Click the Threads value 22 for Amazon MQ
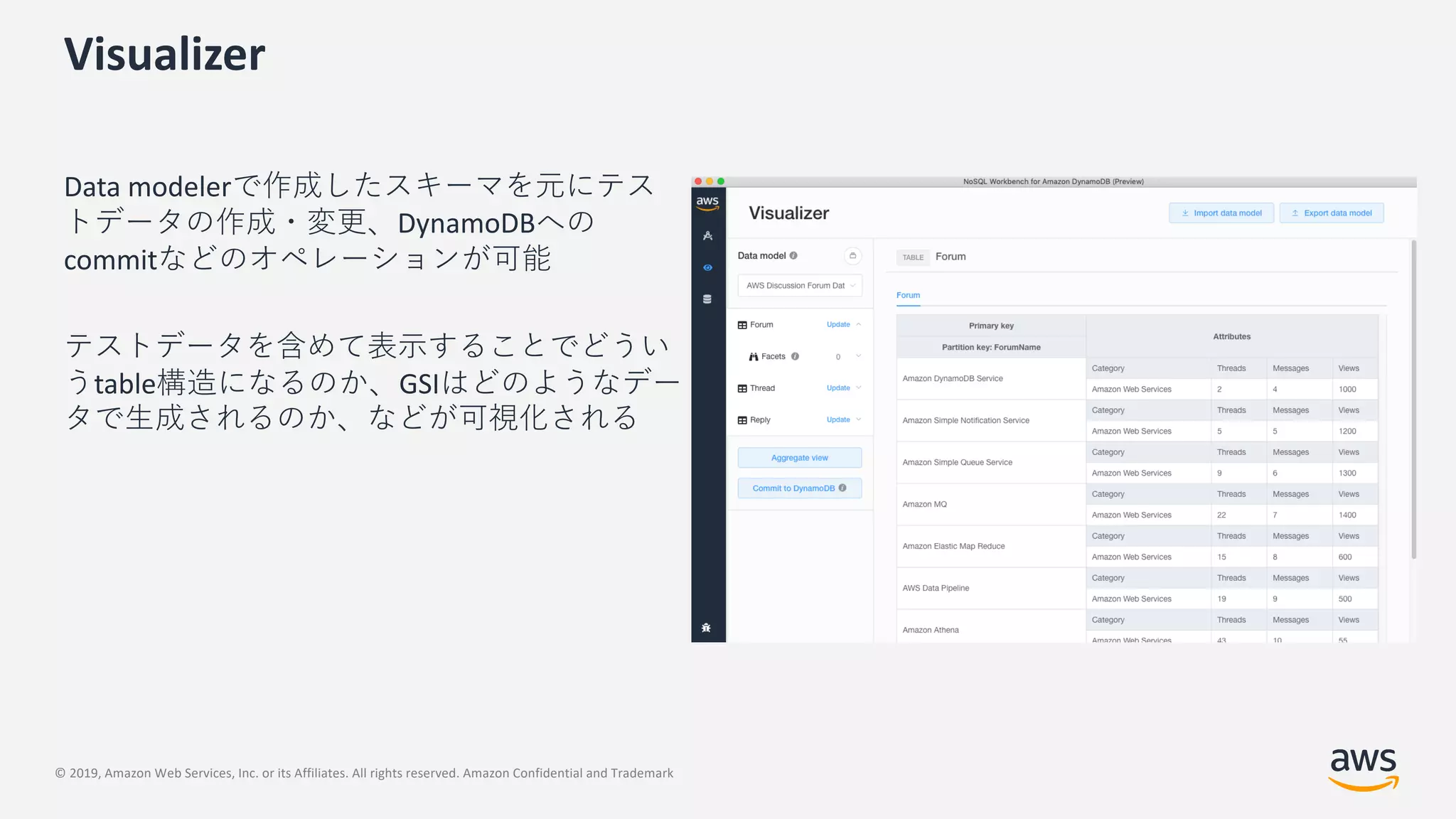The width and height of the screenshot is (1456, 819). [x=1221, y=515]
